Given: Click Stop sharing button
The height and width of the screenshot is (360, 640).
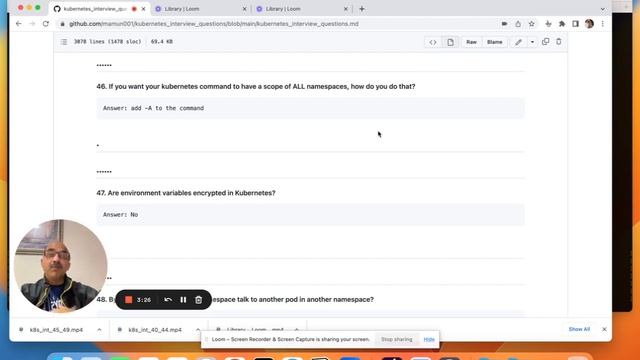Looking at the screenshot, I should [x=396, y=339].
